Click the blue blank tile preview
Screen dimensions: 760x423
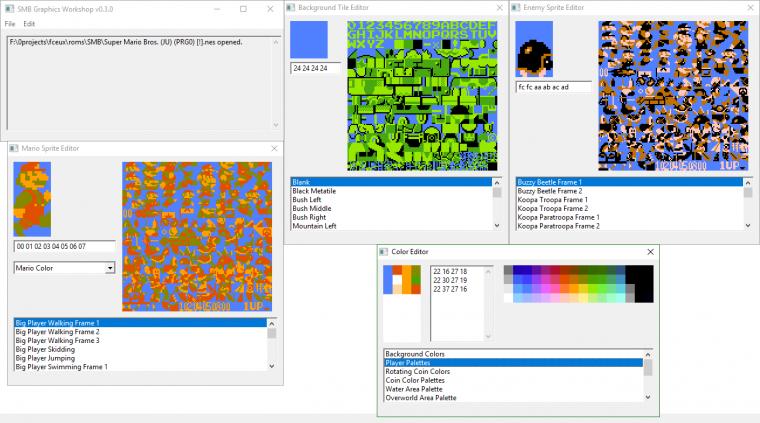click(x=309, y=39)
